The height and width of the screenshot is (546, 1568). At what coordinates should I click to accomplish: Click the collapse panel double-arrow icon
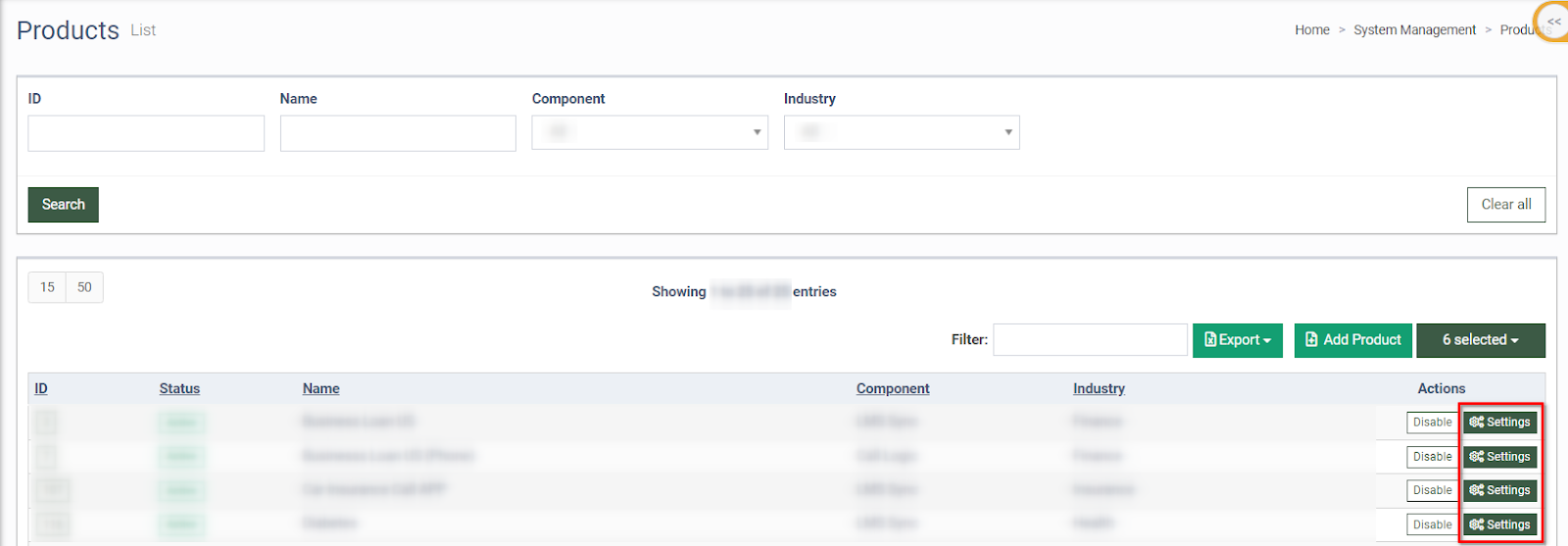coord(1553,22)
